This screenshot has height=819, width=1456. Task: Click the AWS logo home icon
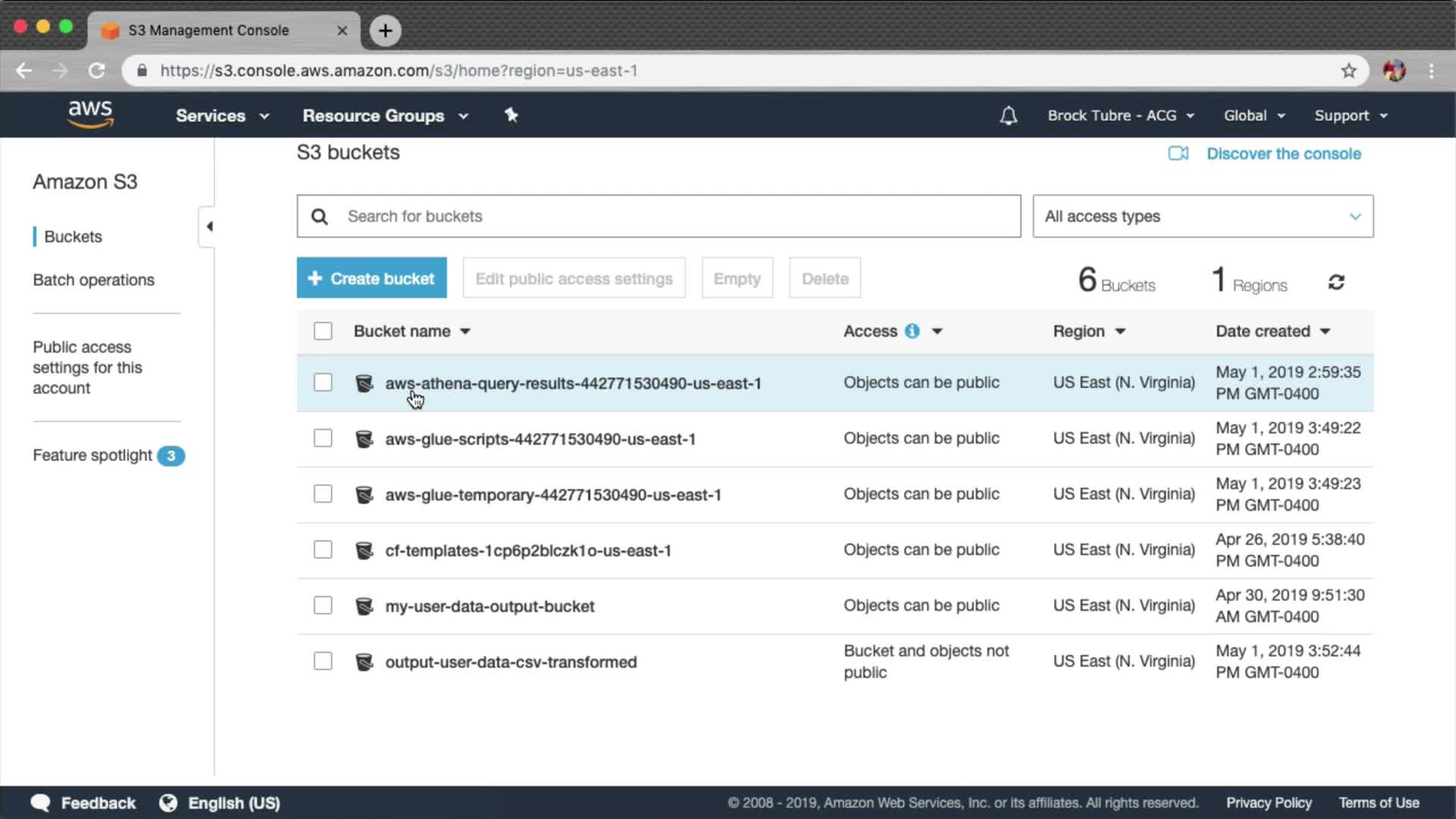90,115
